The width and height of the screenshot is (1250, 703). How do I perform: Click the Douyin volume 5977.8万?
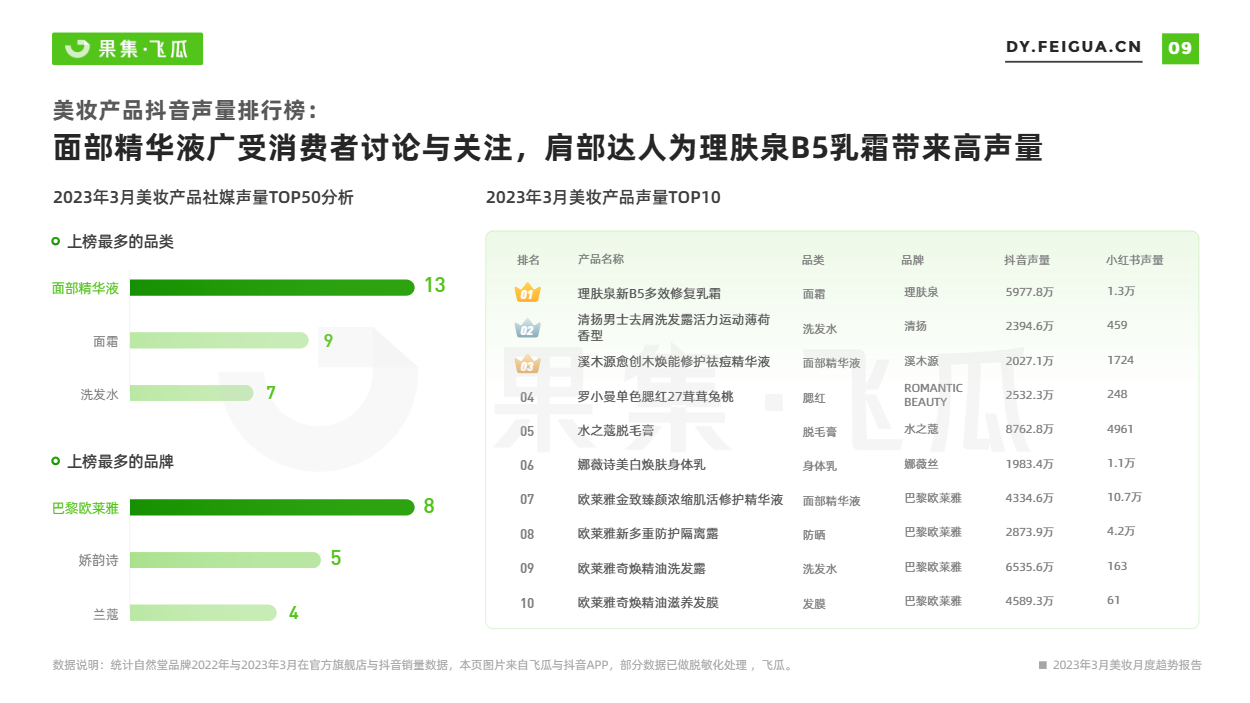pos(1029,292)
